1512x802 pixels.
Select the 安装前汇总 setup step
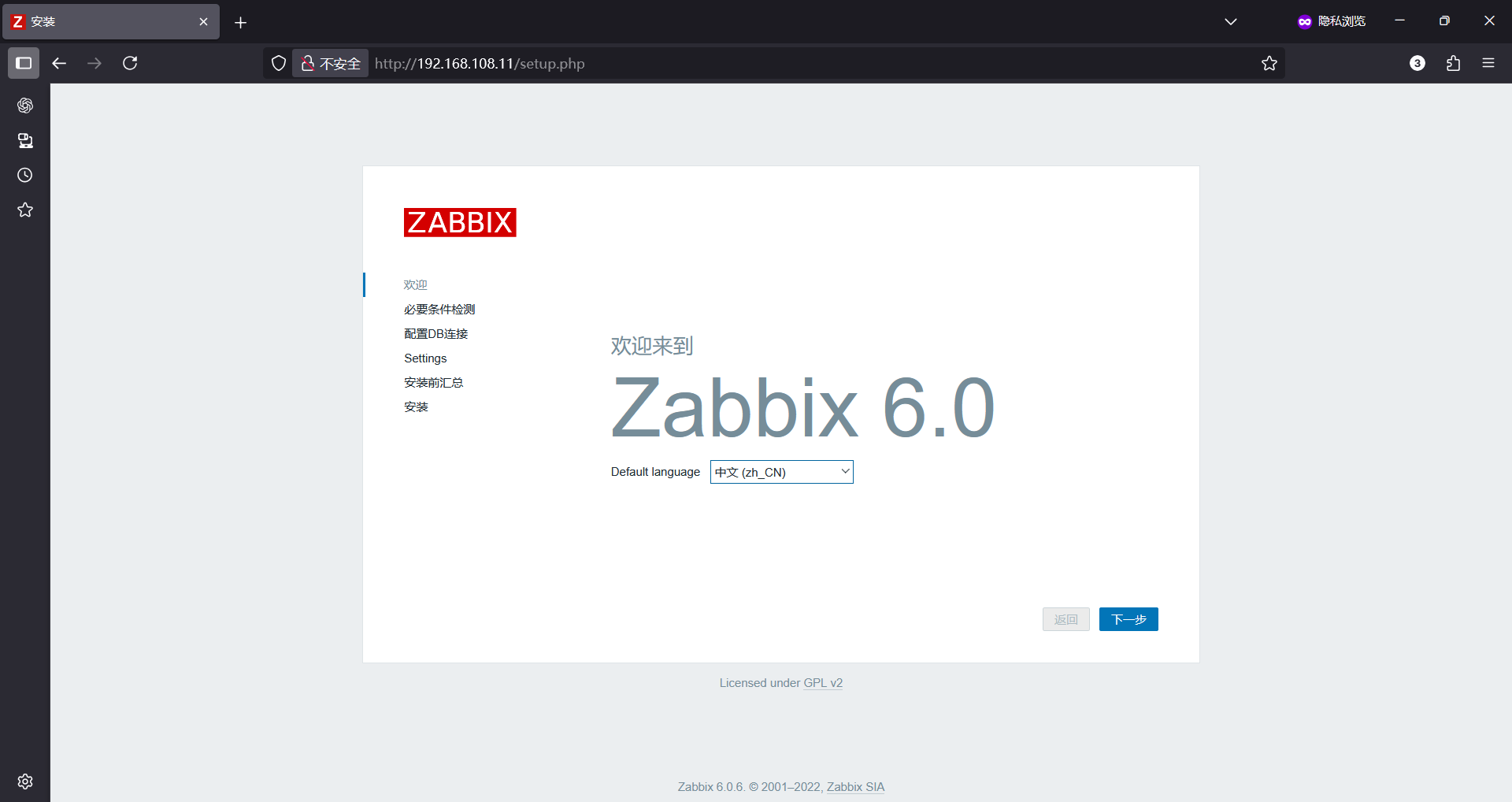pyautogui.click(x=434, y=382)
